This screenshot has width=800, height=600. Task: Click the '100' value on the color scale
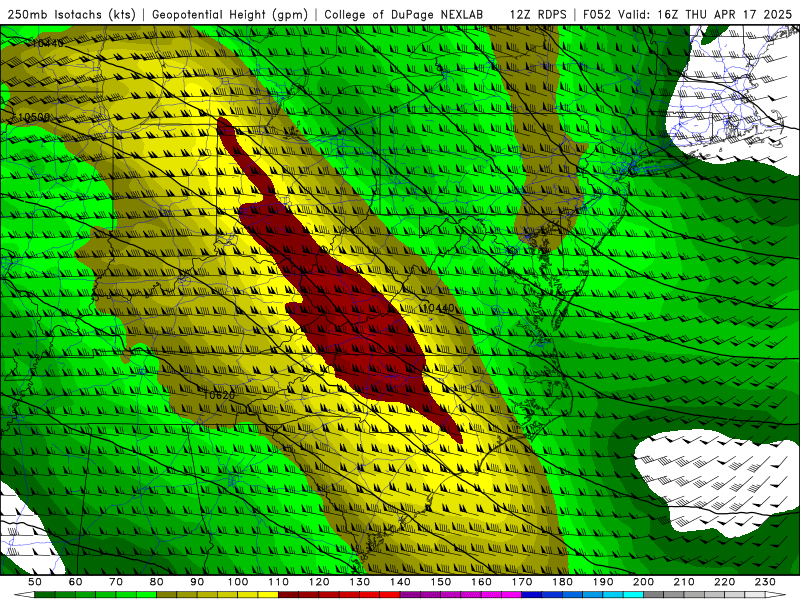pos(238,582)
